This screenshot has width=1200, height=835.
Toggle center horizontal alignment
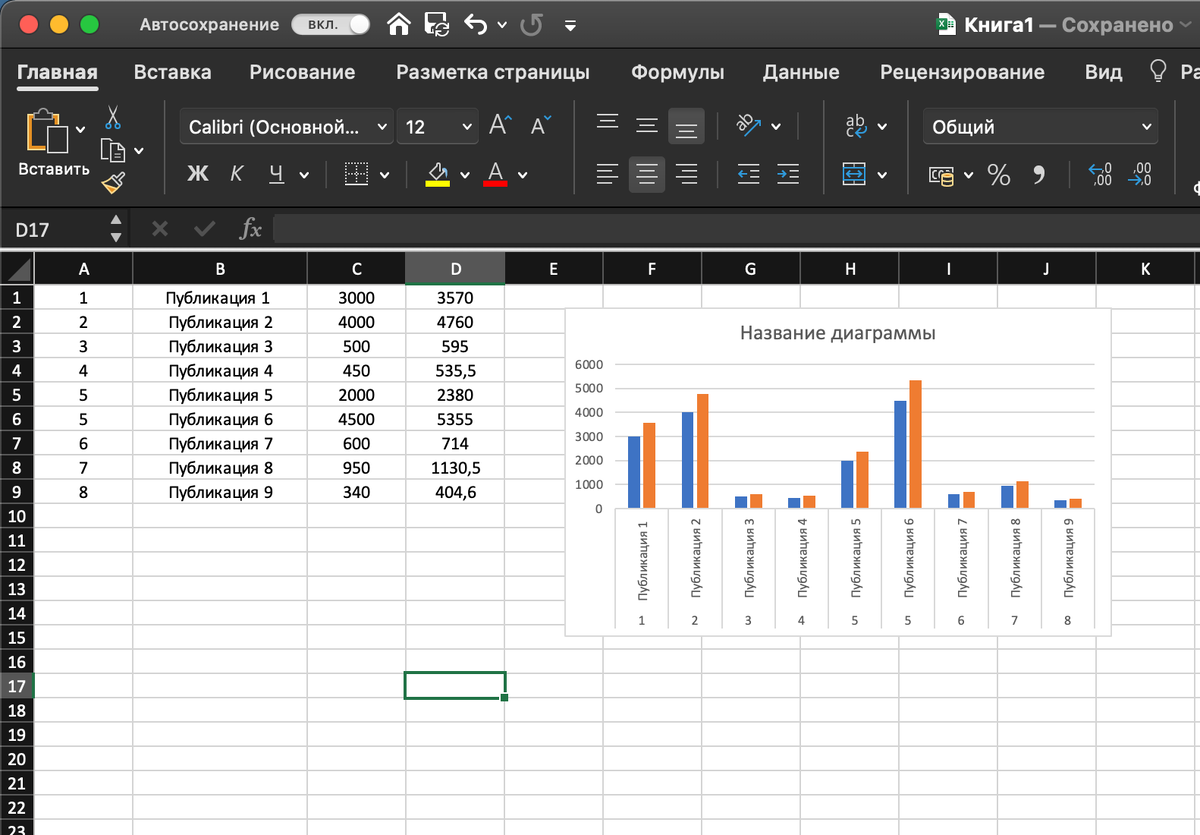point(647,174)
